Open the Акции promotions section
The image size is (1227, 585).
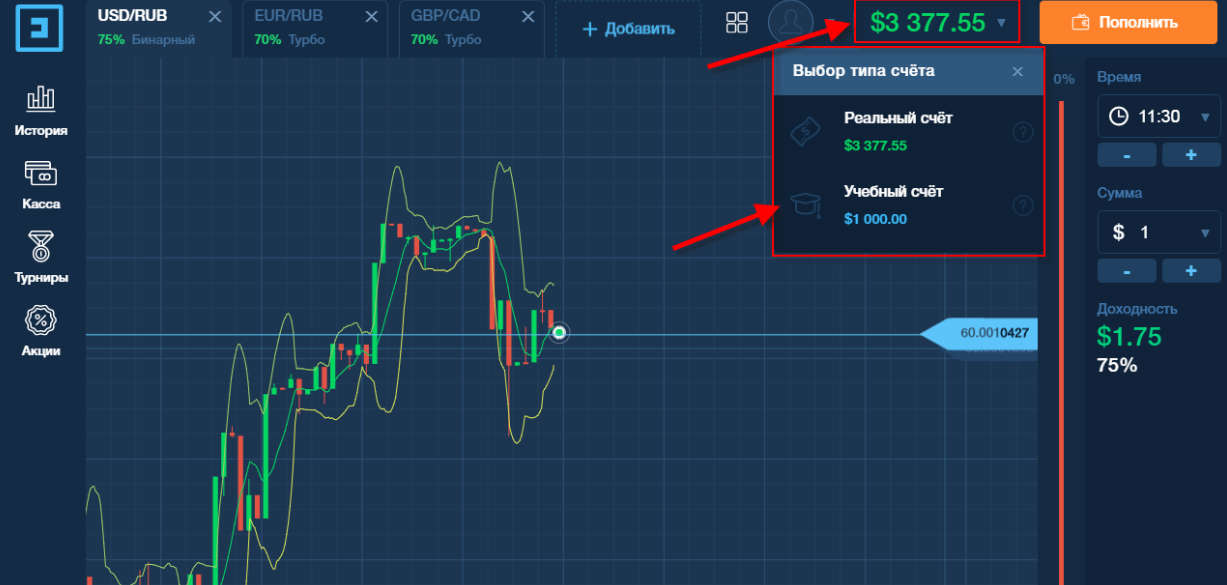41,331
